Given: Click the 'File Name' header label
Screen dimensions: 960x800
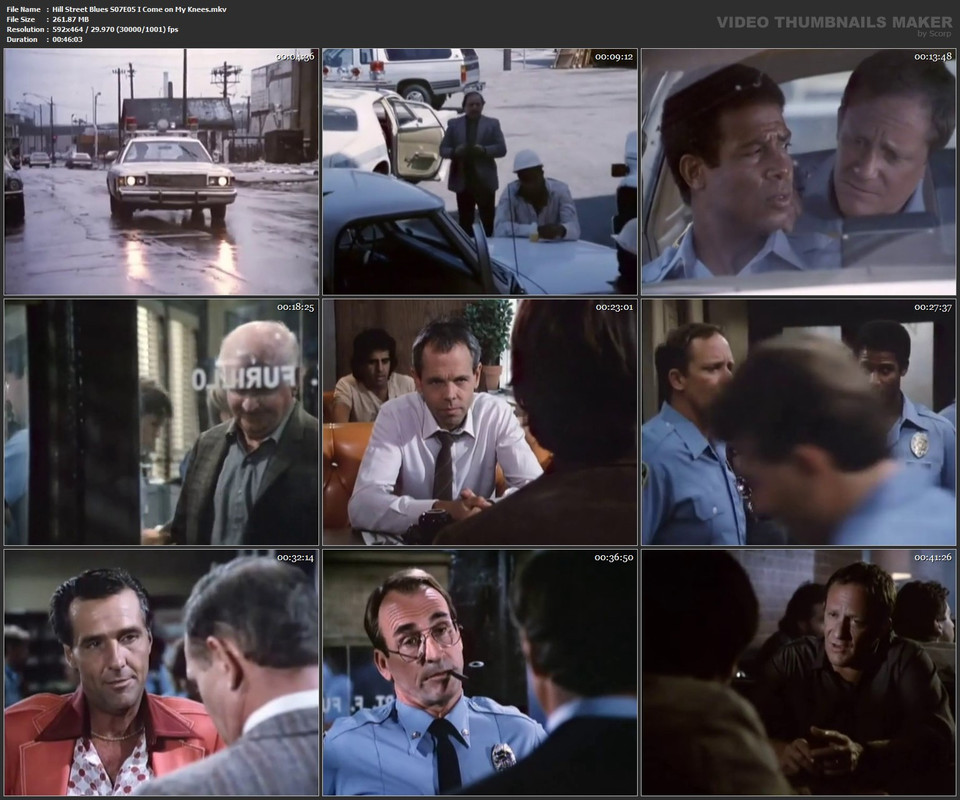Looking at the screenshot, I should pos(23,9).
